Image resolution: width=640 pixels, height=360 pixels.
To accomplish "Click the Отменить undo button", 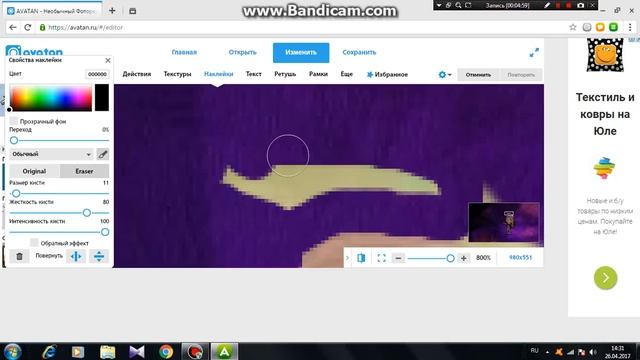I will pos(478,75).
